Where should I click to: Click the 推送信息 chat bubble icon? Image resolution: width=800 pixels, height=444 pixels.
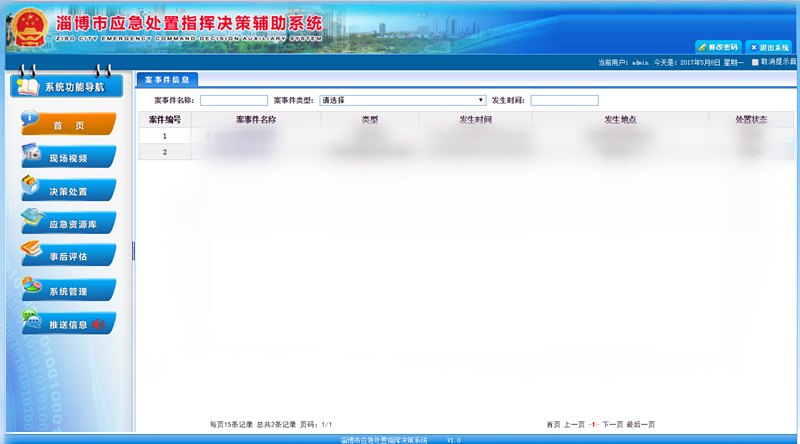pos(31,321)
